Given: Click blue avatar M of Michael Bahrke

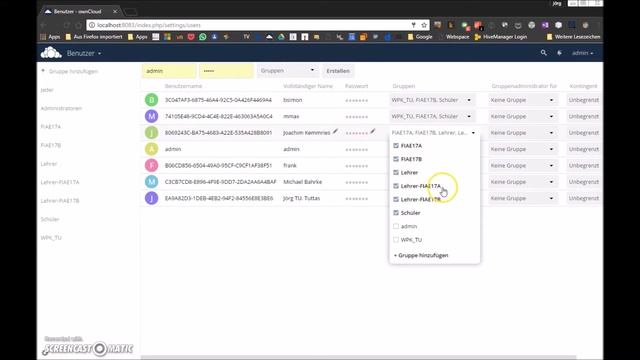Looking at the screenshot, I should 151,181.
